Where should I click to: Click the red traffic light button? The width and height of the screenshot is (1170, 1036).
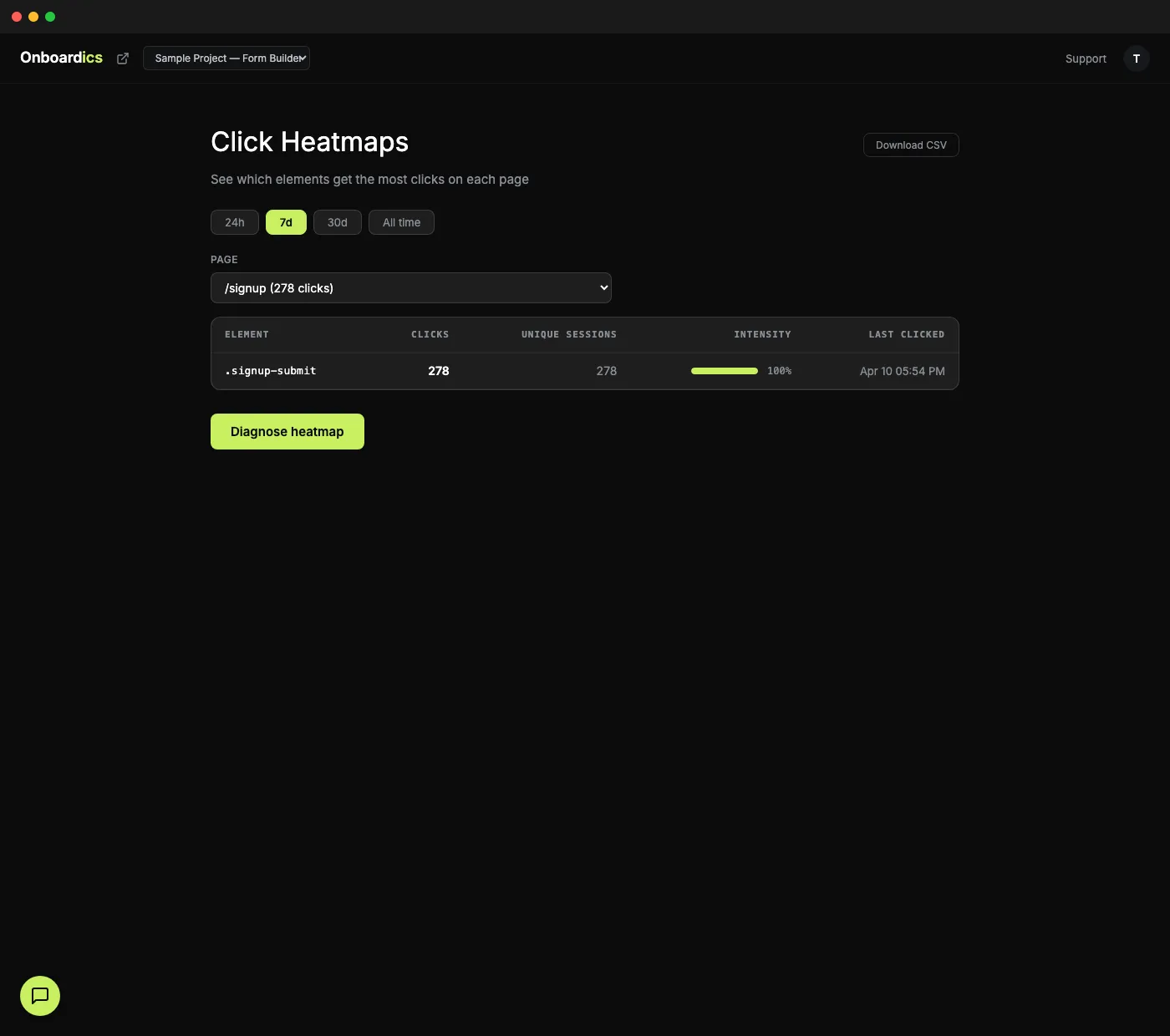[x=16, y=16]
